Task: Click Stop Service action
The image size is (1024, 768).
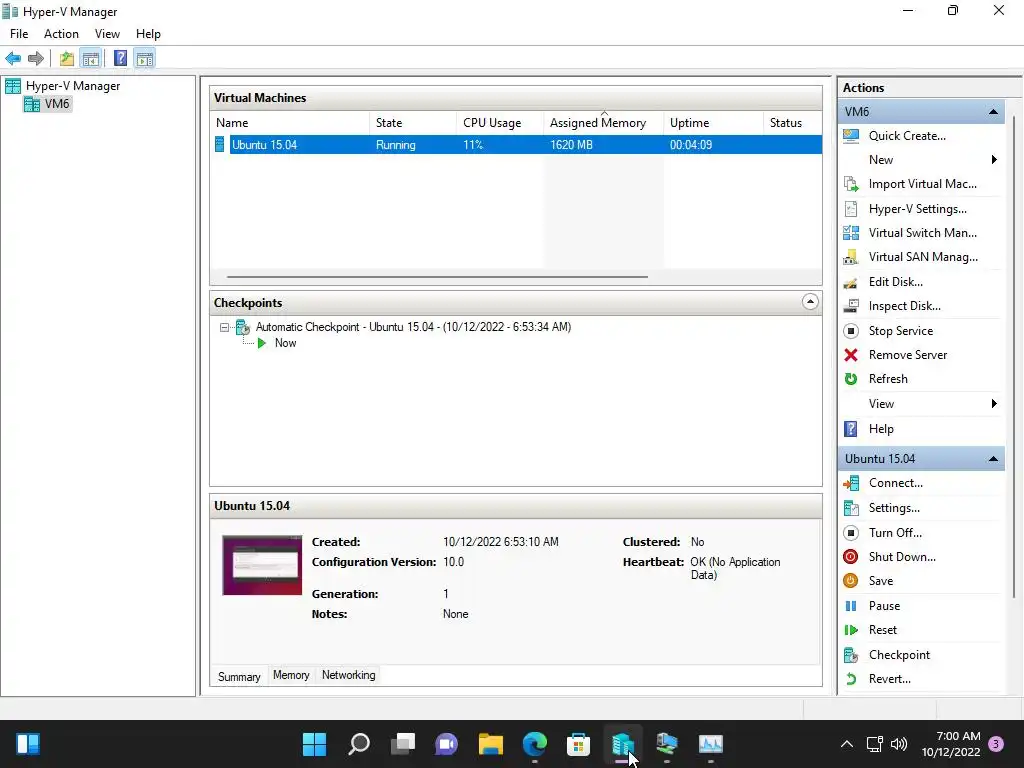Action: (x=901, y=331)
